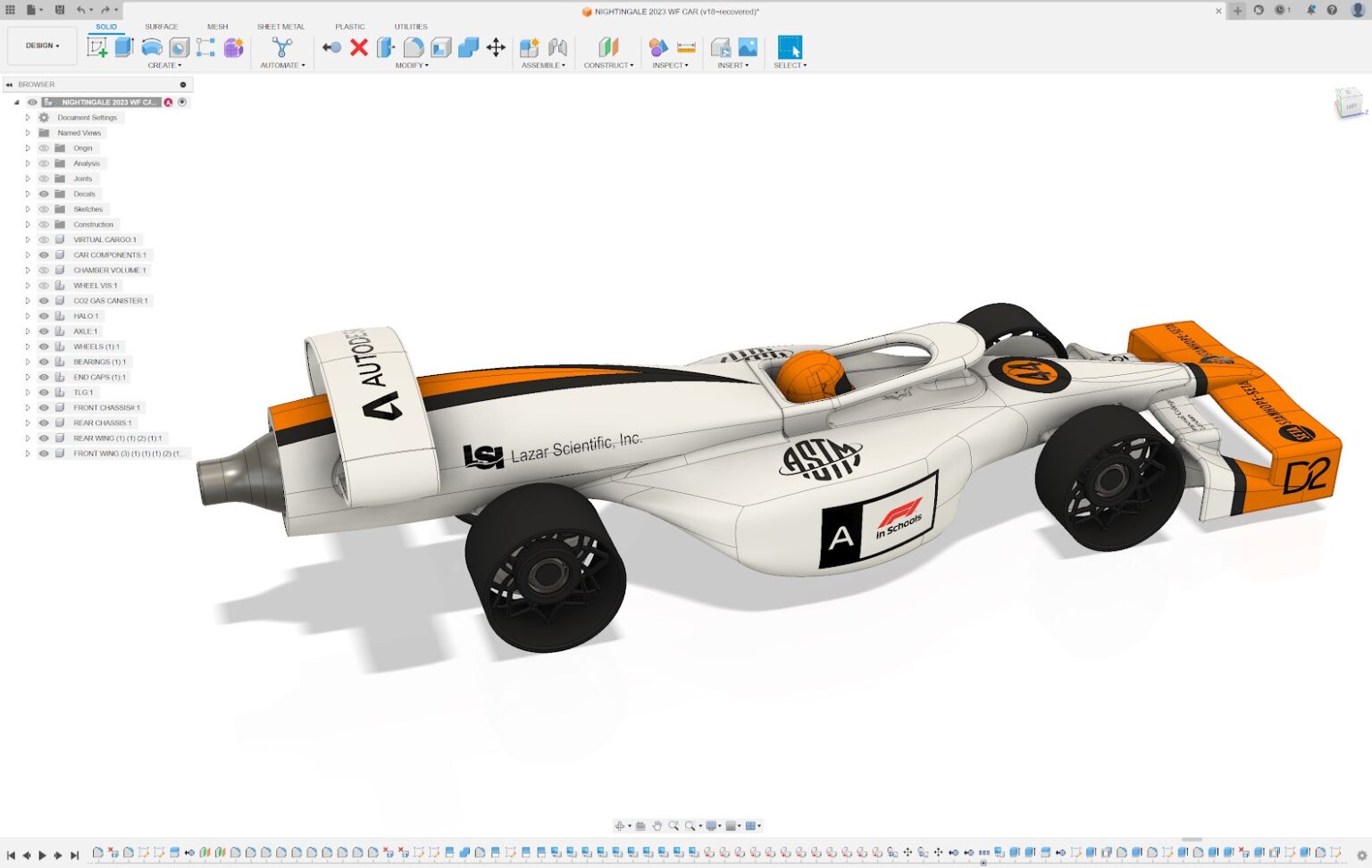Hide the HALO:1 component

click(x=43, y=315)
